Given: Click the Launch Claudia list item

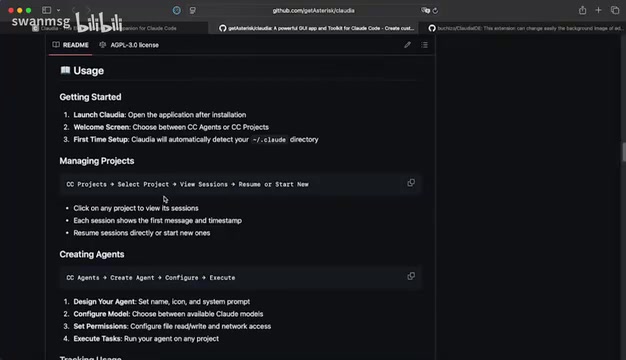Looking at the screenshot, I should pos(160,115).
